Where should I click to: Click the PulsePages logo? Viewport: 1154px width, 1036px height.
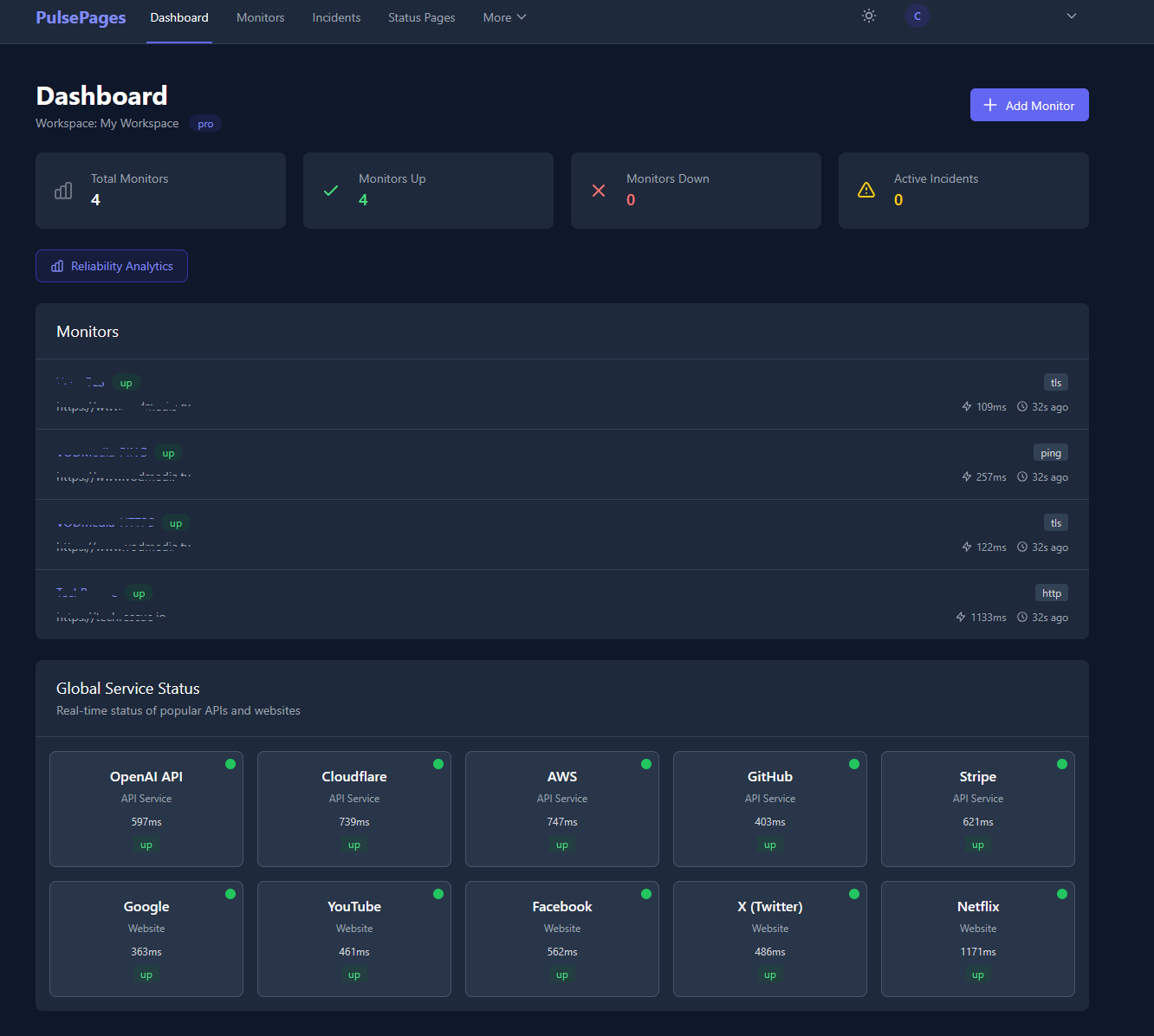[81, 17]
